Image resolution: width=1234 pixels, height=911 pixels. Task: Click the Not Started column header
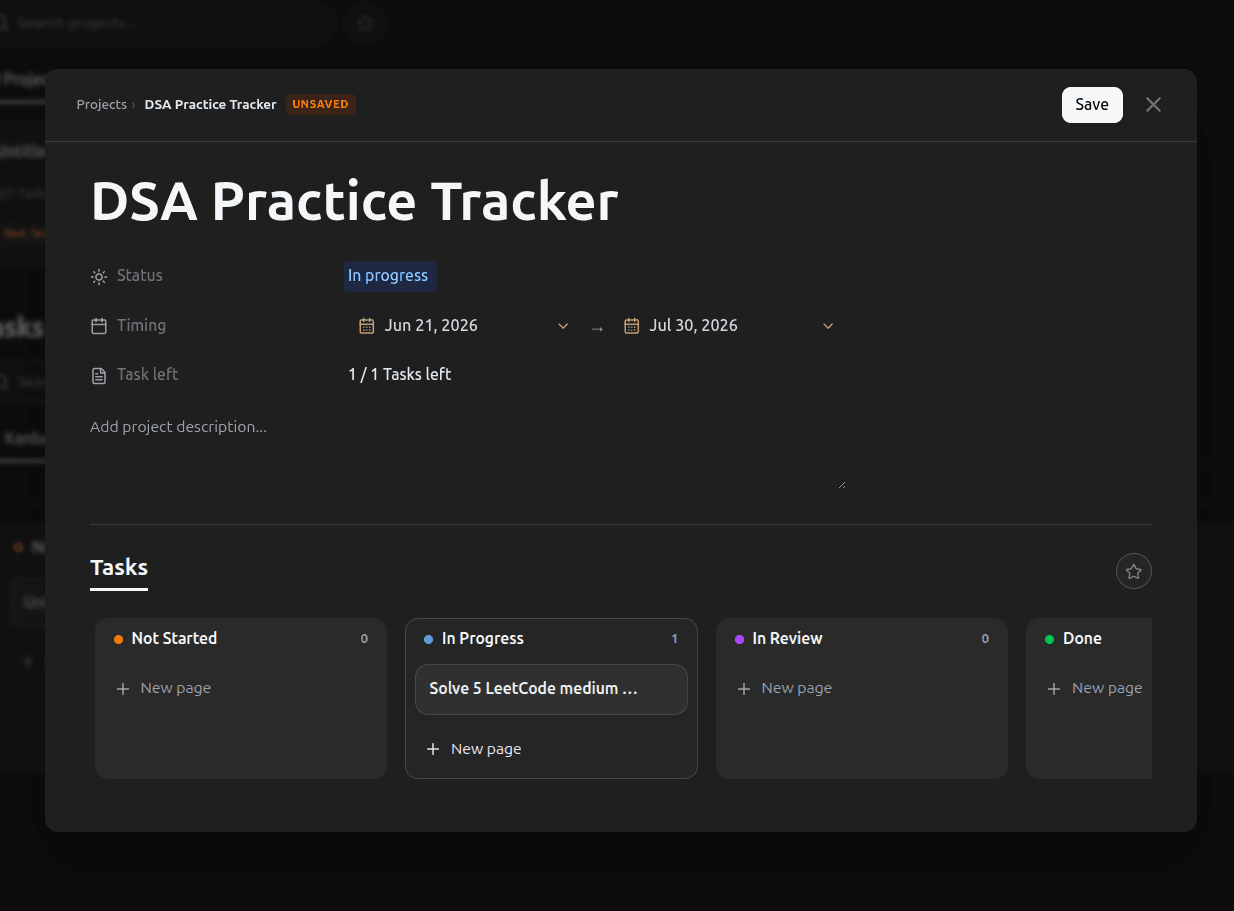[174, 639]
